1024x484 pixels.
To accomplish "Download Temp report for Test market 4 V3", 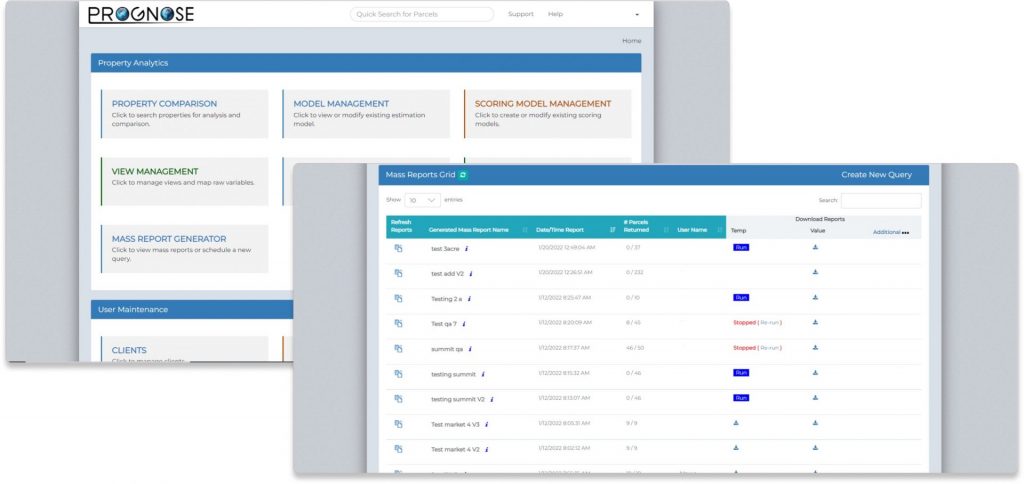I will tap(736, 423).
